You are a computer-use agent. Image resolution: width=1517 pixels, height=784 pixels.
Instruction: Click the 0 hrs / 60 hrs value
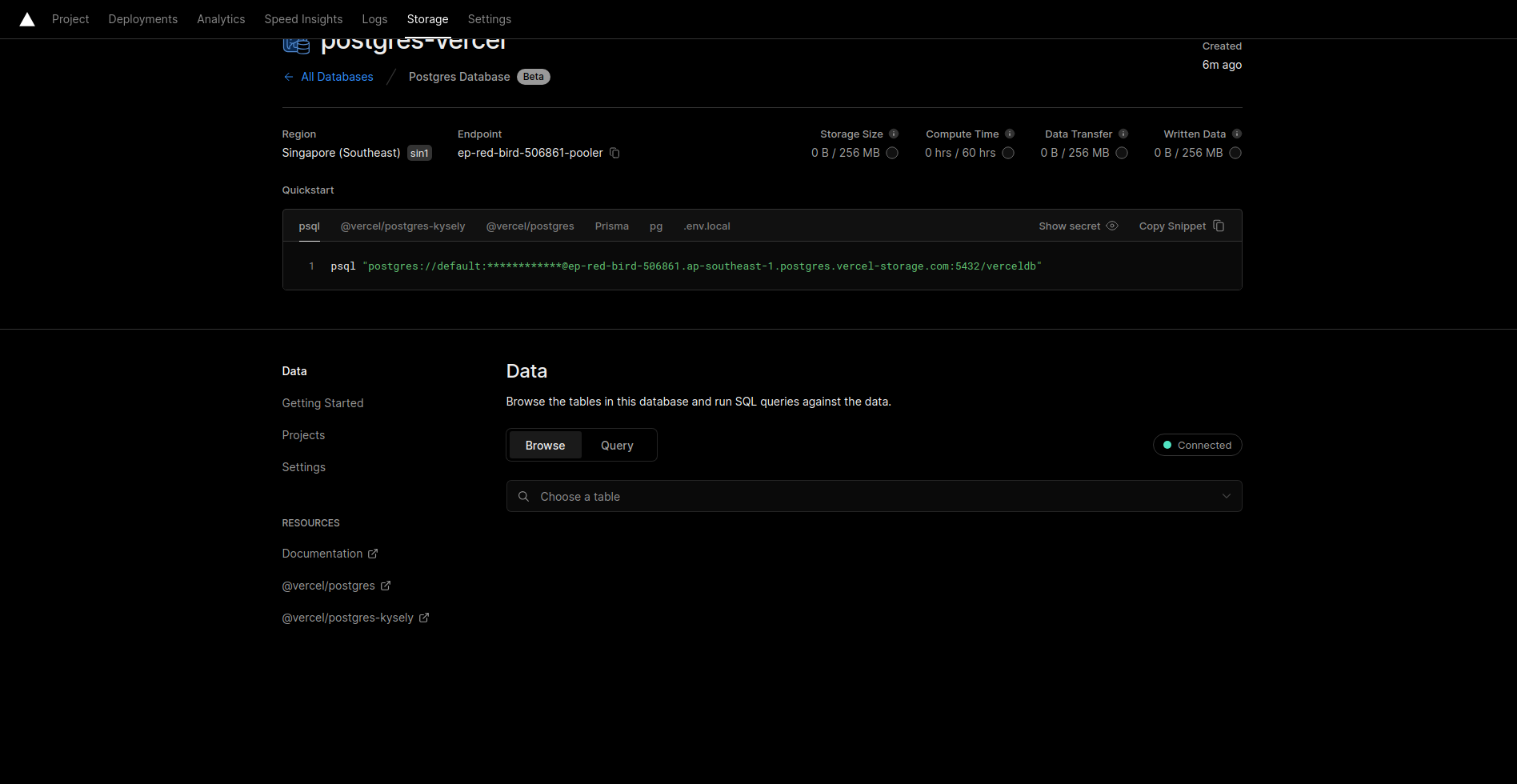click(x=960, y=153)
